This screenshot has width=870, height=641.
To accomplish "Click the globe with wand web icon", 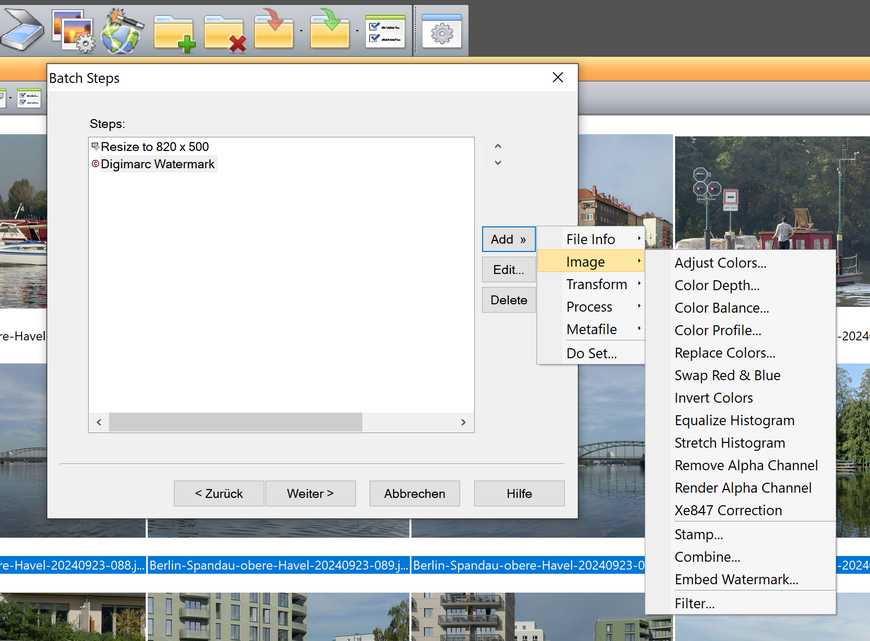I will (122, 30).
